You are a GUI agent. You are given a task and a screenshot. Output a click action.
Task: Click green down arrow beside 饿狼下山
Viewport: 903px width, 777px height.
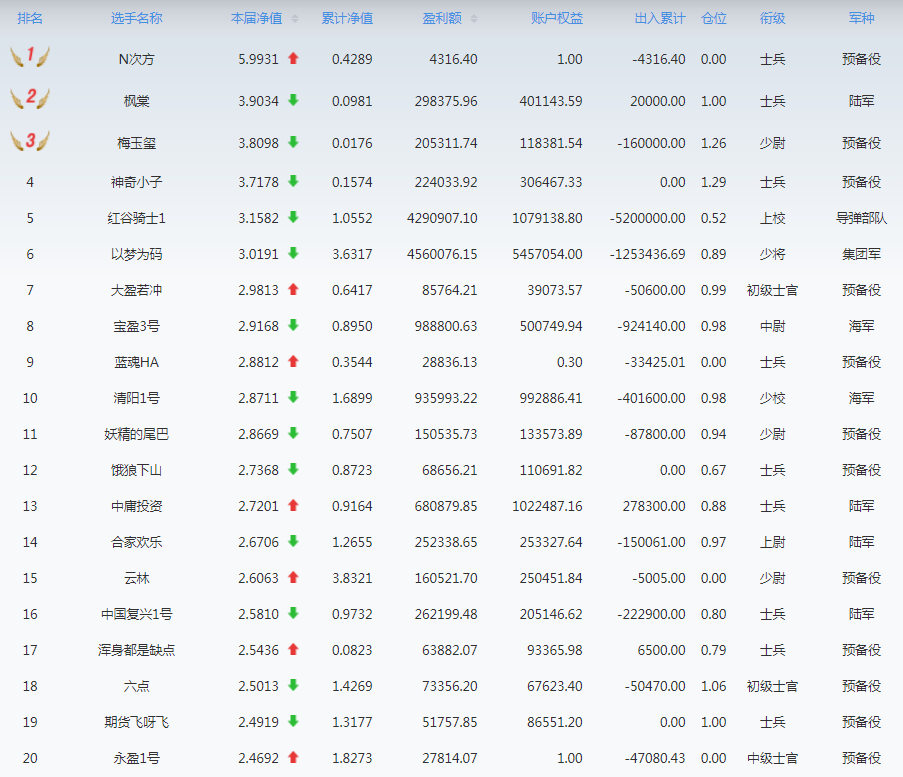[x=293, y=469]
